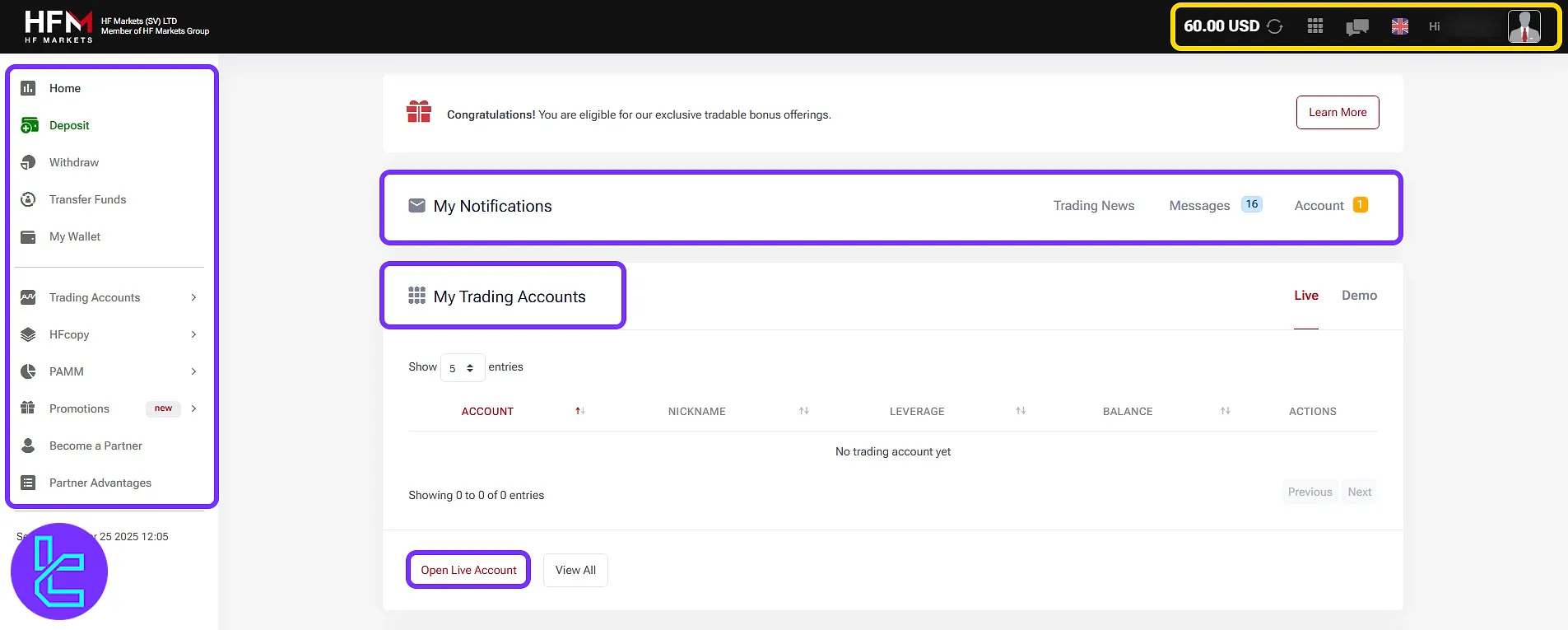Click the green Deposit icon

click(x=29, y=125)
